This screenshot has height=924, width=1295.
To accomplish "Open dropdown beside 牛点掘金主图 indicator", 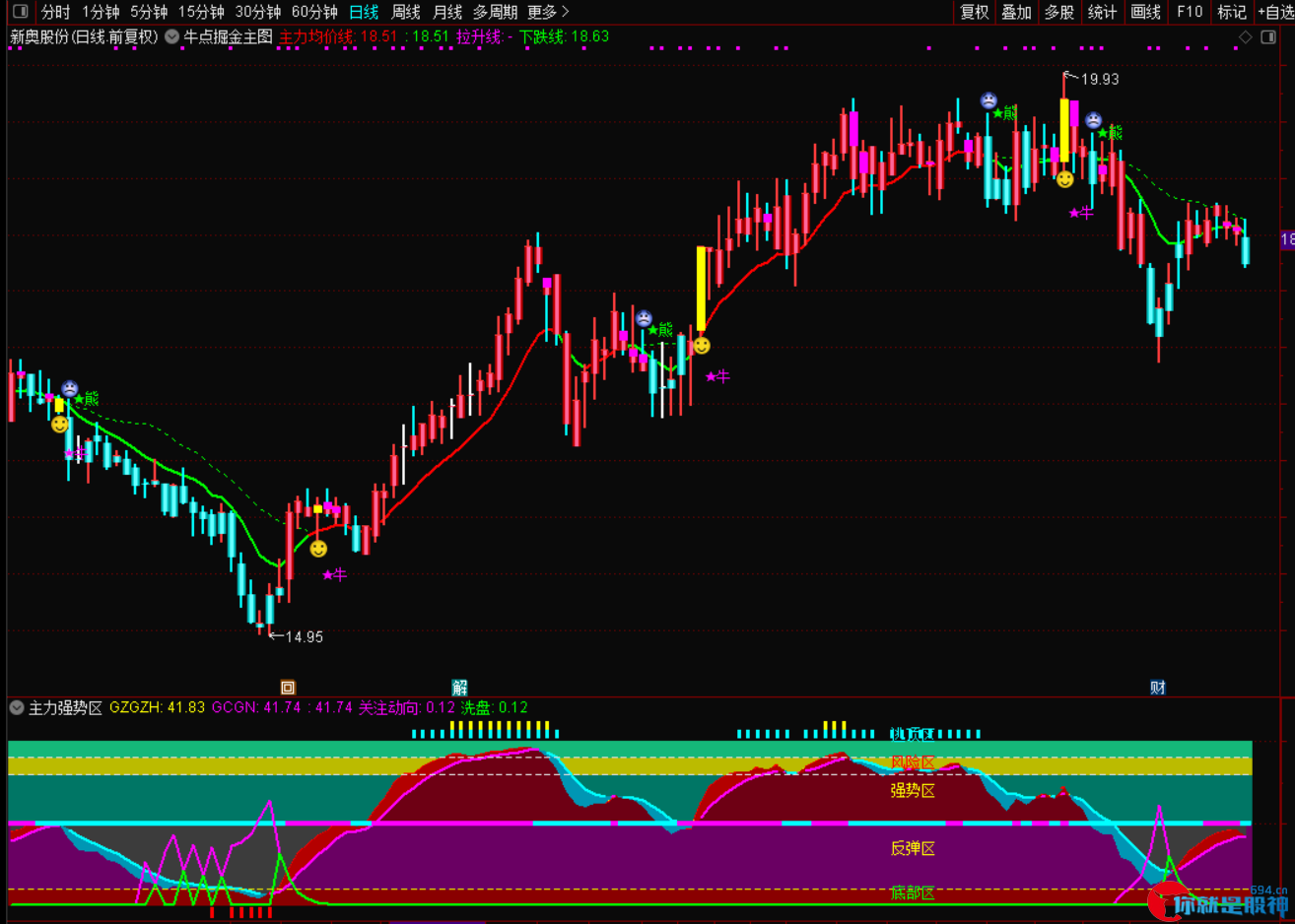I will click(x=172, y=36).
